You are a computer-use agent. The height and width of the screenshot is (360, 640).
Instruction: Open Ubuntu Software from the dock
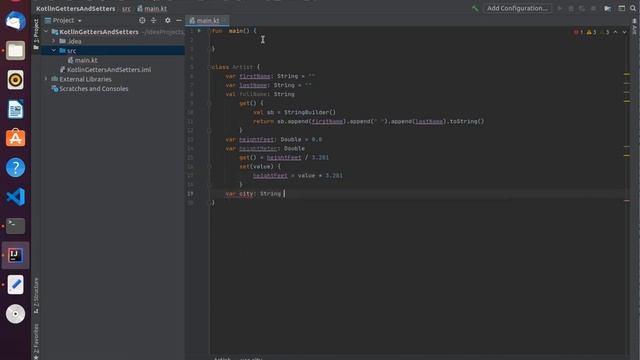coord(16,138)
